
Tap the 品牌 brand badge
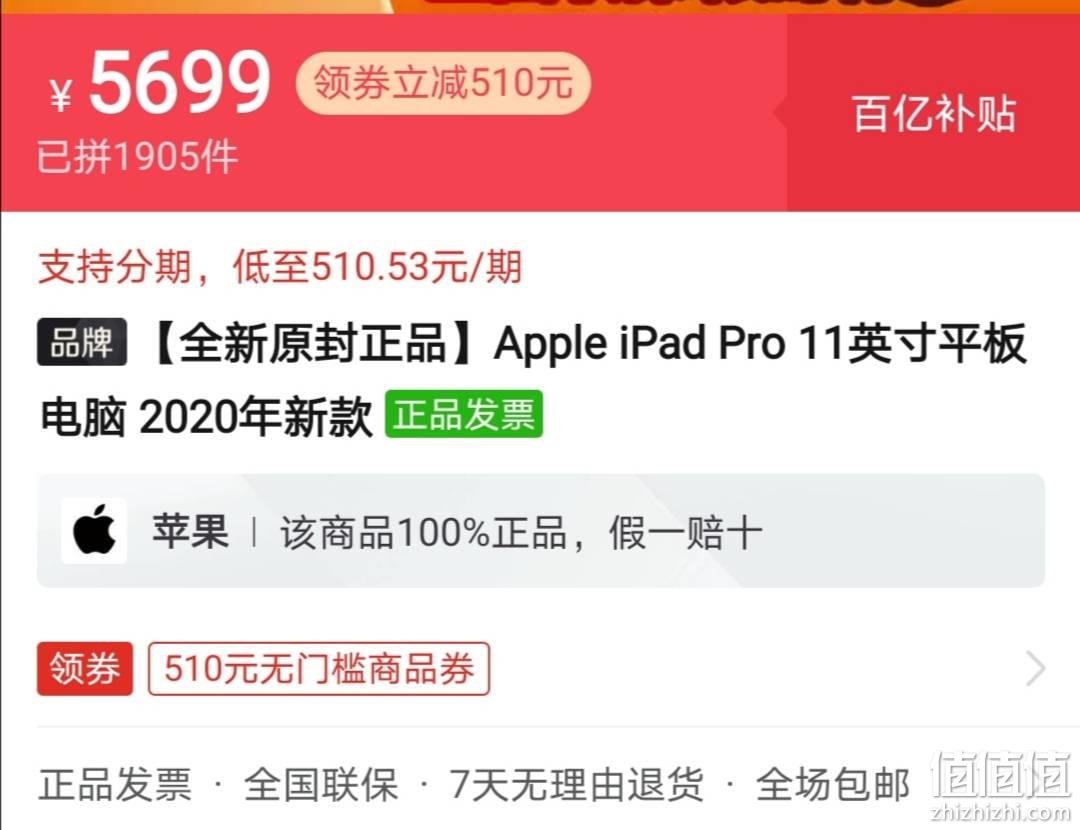[x=82, y=342]
